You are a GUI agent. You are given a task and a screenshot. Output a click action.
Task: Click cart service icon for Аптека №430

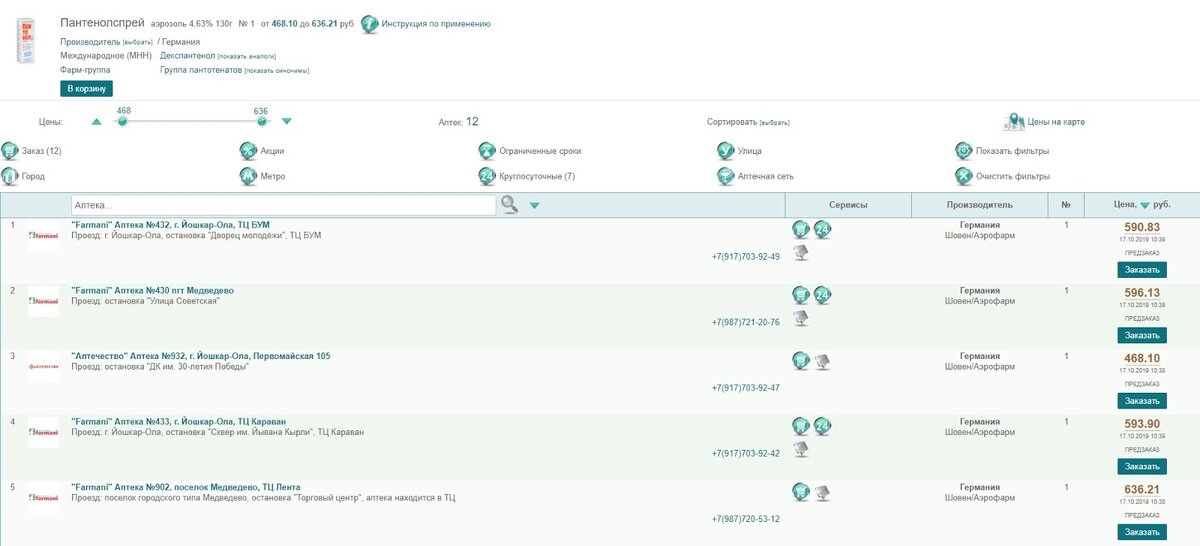pyautogui.click(x=801, y=295)
